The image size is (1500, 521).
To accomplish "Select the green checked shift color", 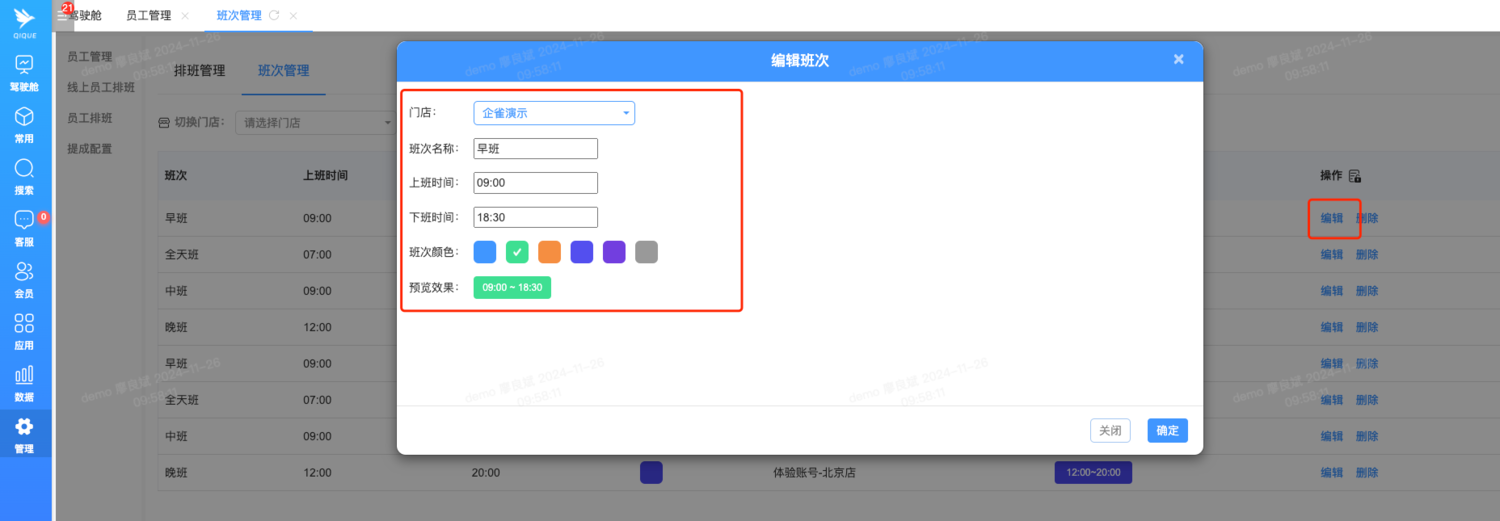I will (517, 252).
